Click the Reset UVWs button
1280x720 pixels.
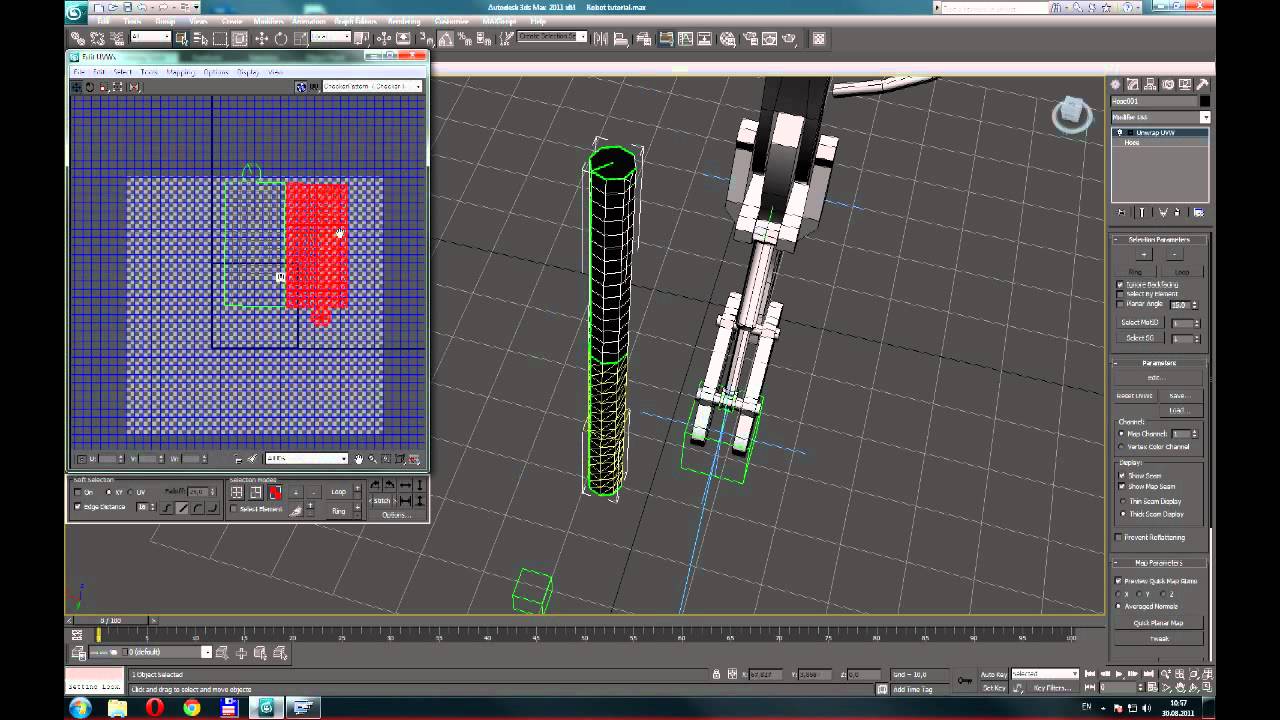(x=1134, y=396)
